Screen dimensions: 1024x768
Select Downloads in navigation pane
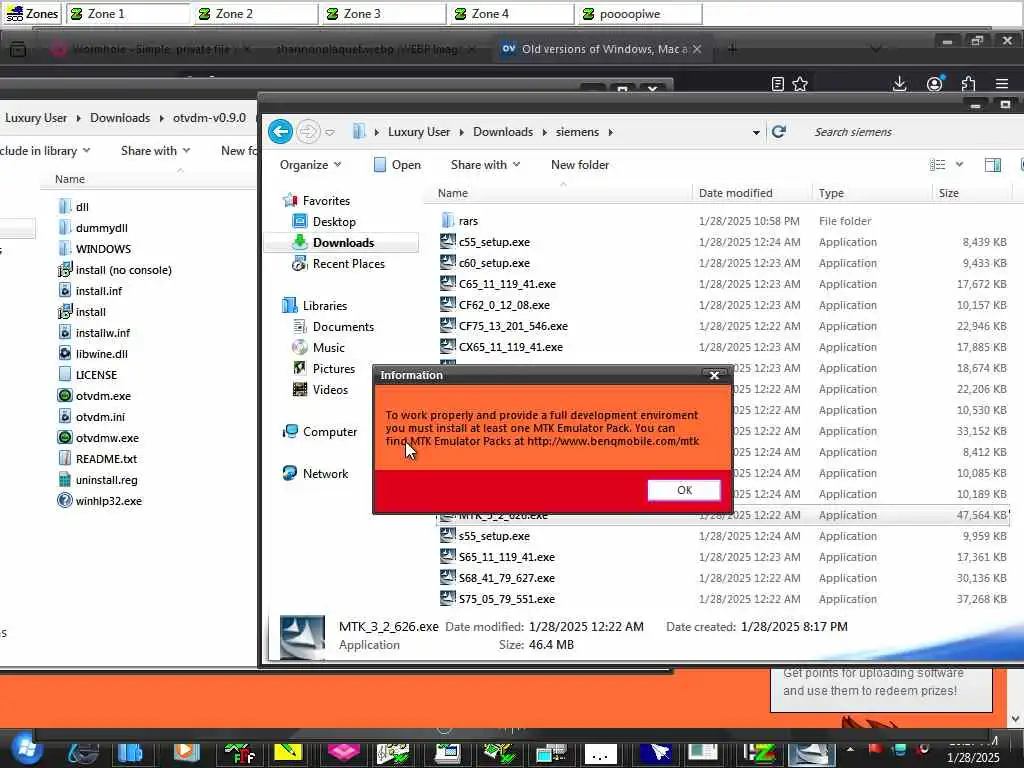(342, 242)
